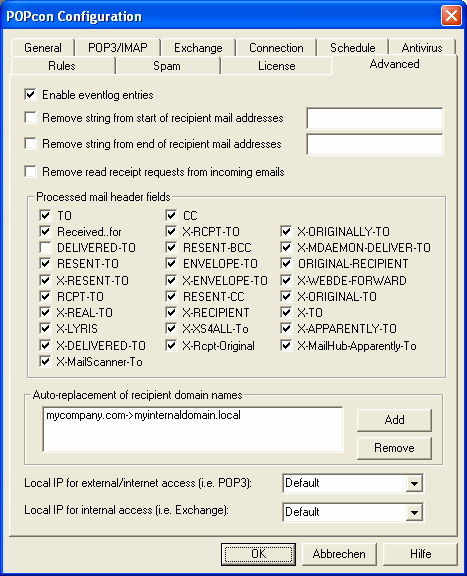Toggle the X-ORIGINALLY-TO checkbox
Screen dimensions: 467x576
point(286,231)
